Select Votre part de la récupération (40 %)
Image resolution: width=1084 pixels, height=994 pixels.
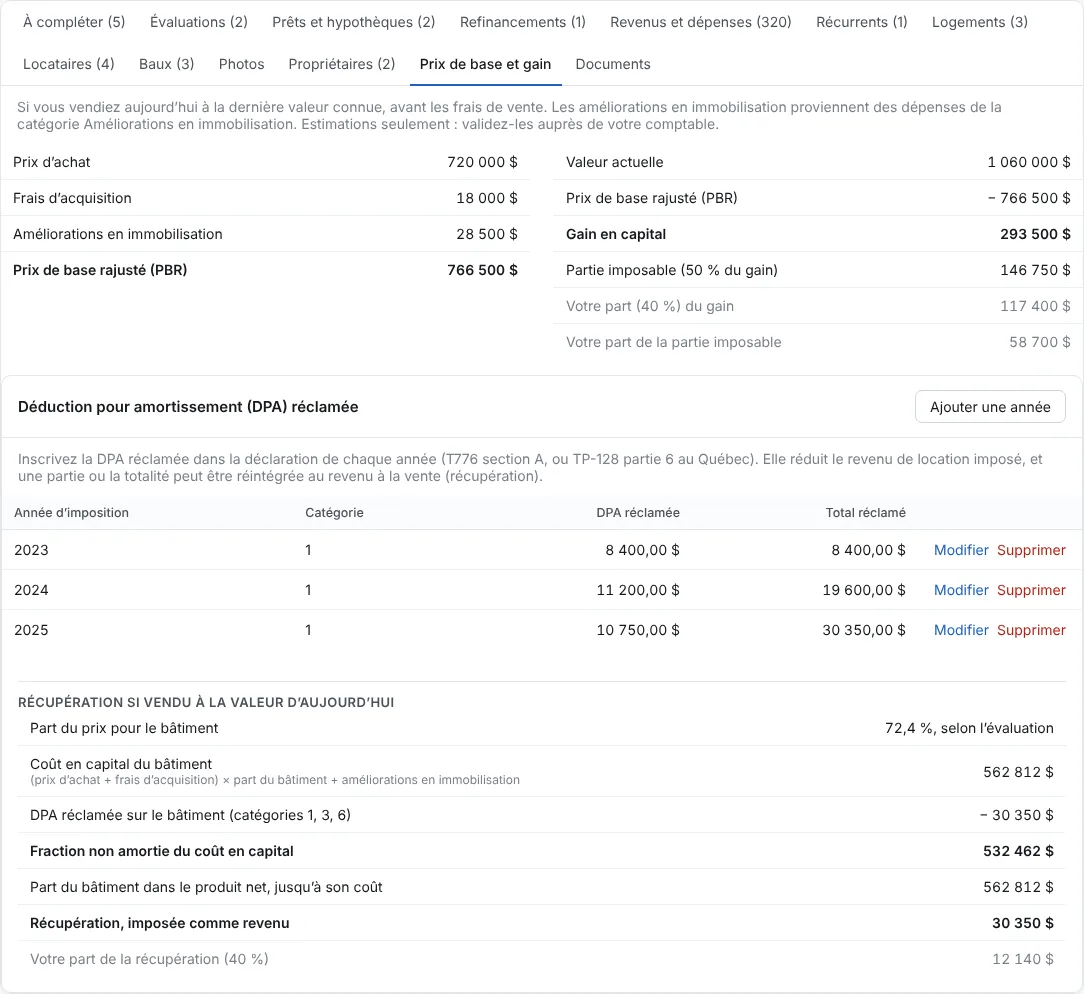149,959
